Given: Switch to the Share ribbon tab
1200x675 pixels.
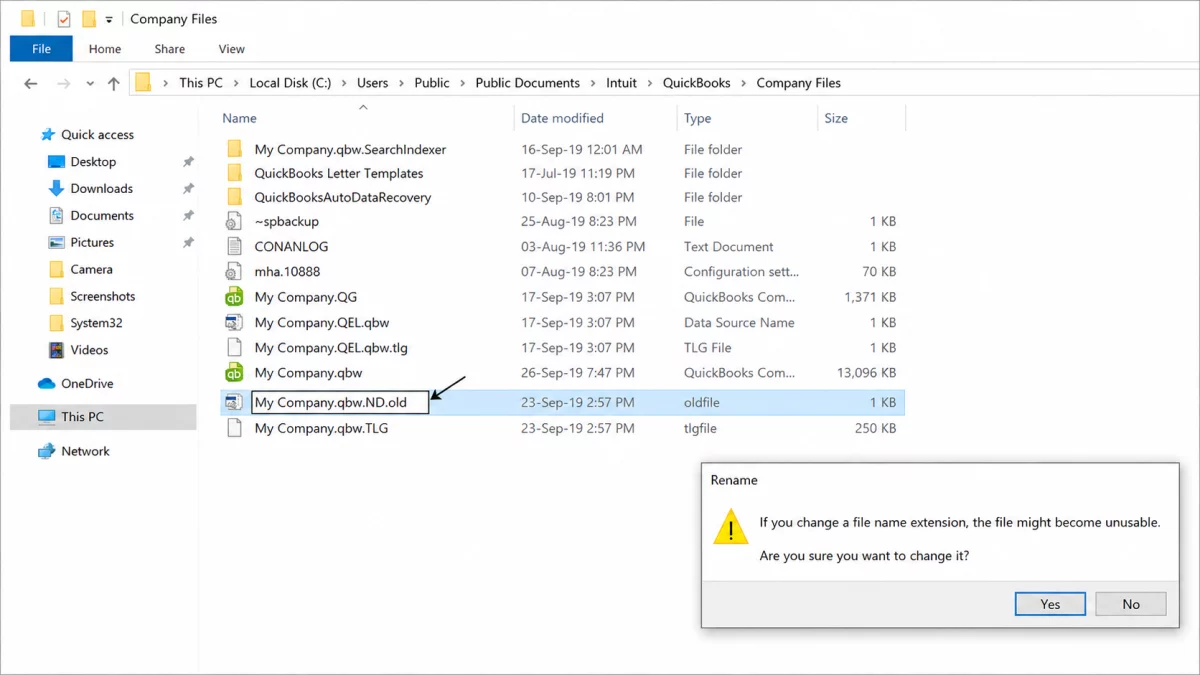Looking at the screenshot, I should click(x=169, y=49).
